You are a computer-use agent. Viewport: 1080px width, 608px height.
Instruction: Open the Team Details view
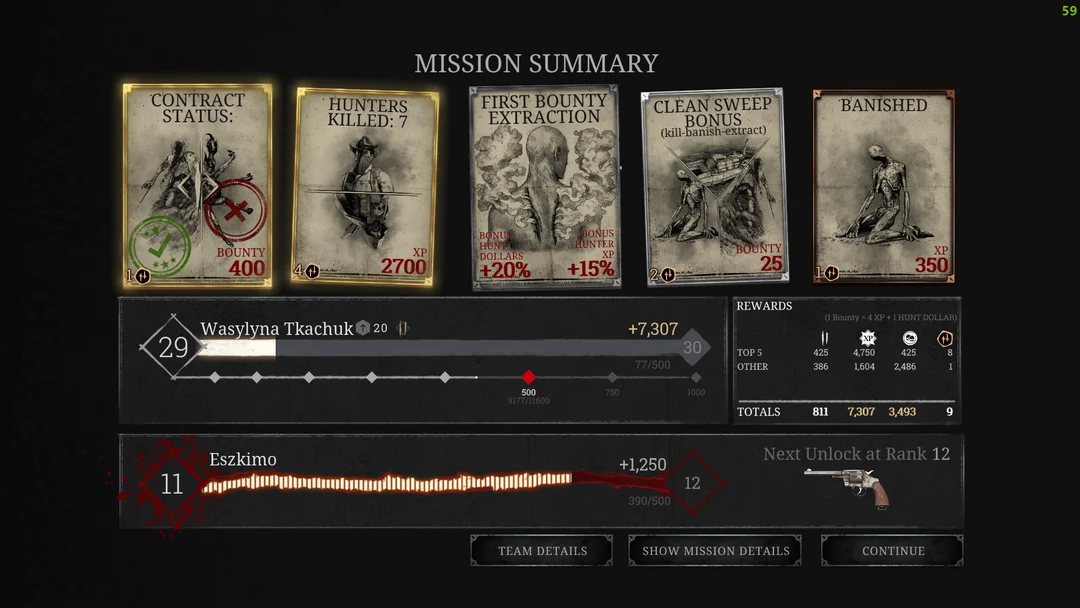[x=542, y=551]
